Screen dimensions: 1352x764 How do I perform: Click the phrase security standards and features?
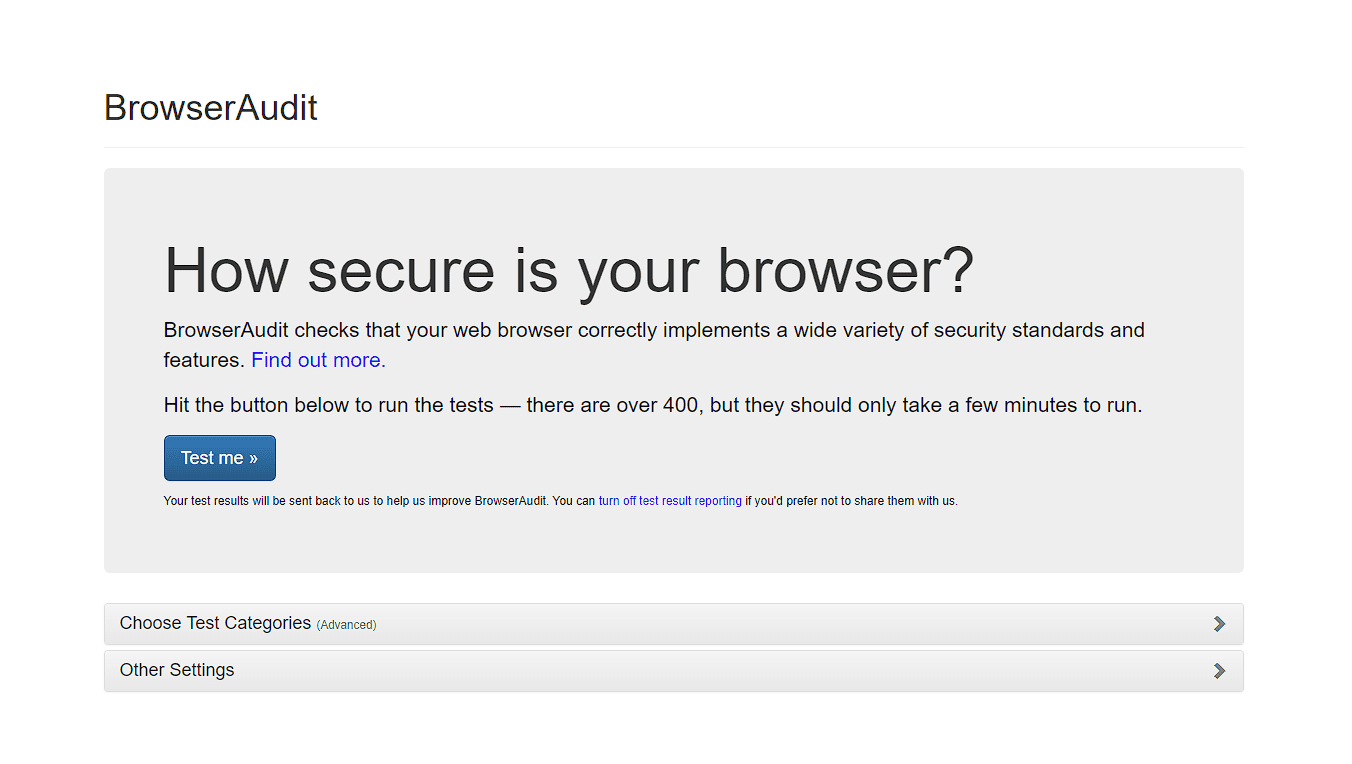coord(654,345)
